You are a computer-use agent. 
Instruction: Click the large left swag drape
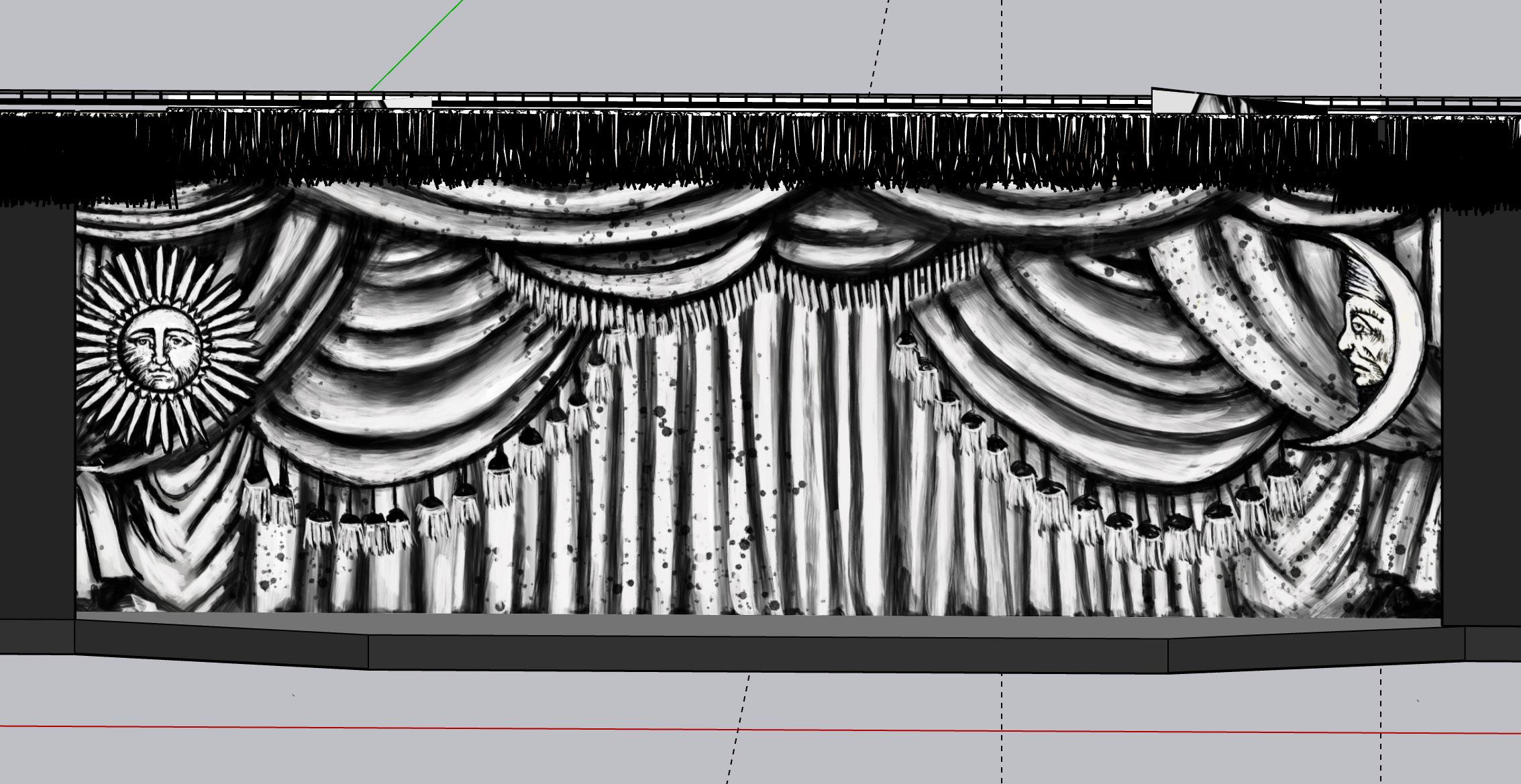pyautogui.click(x=416, y=376)
